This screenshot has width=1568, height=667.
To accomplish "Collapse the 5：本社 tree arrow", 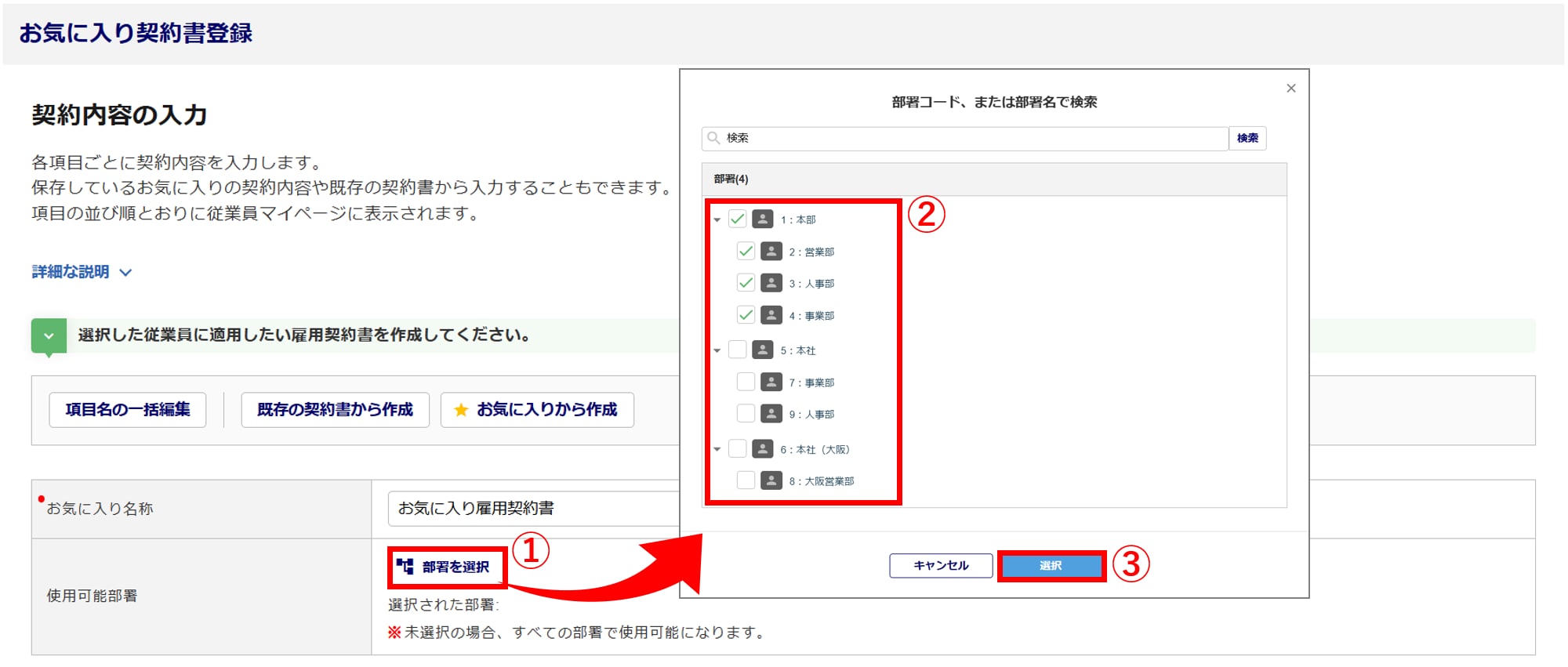I will pyautogui.click(x=717, y=350).
